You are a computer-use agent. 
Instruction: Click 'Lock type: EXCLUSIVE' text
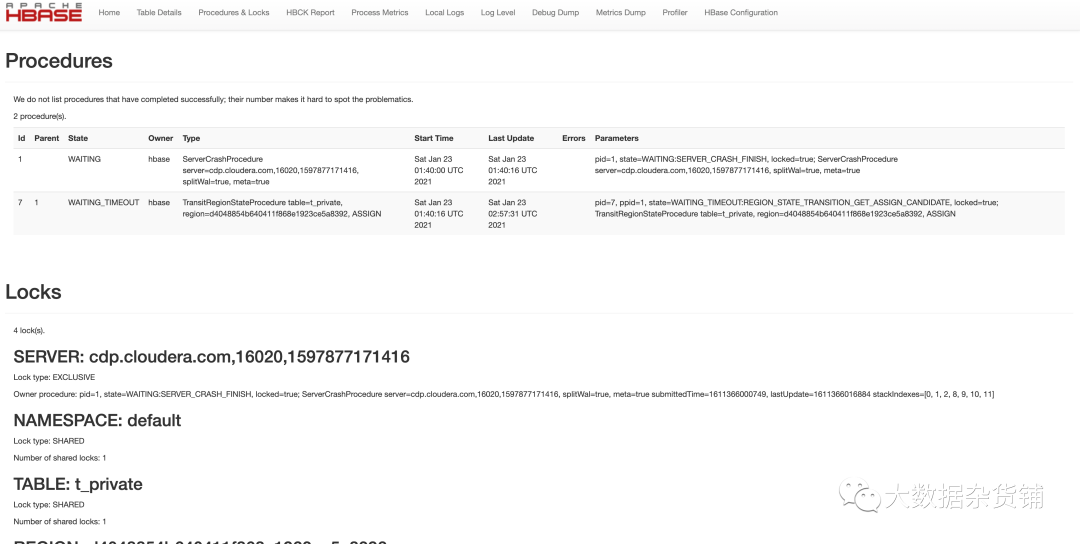coord(54,377)
